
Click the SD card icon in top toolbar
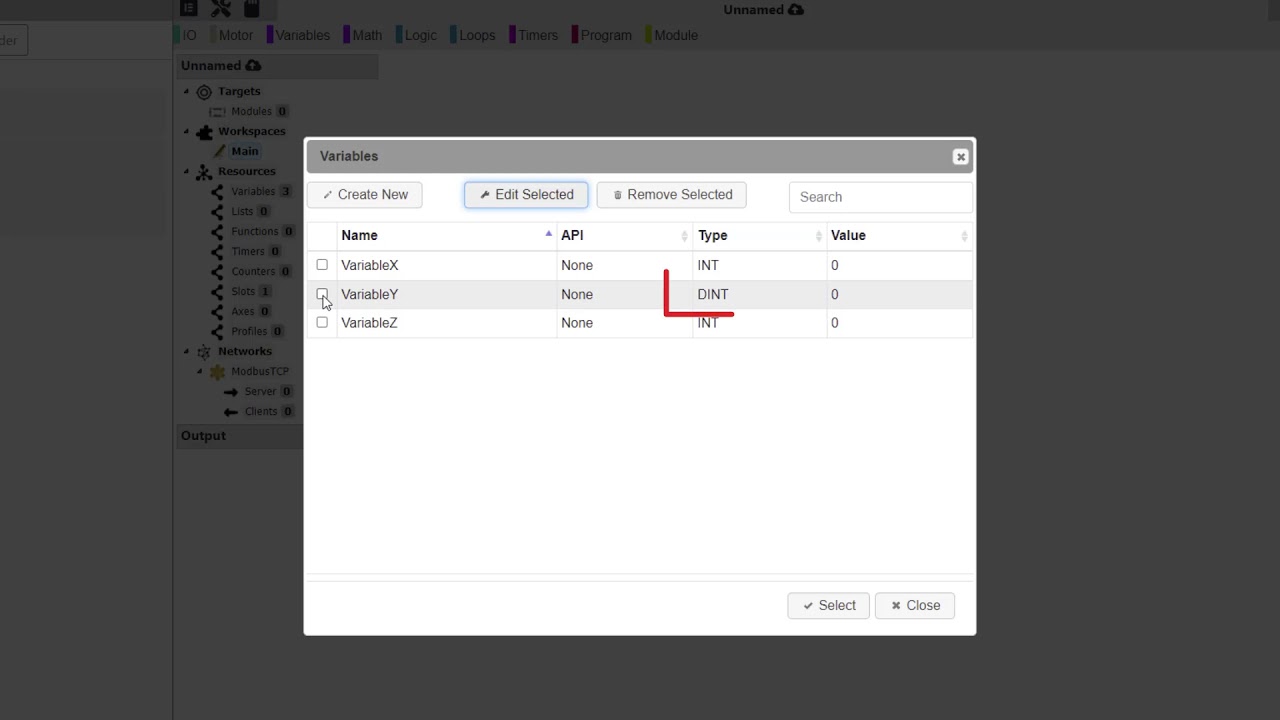(252, 8)
